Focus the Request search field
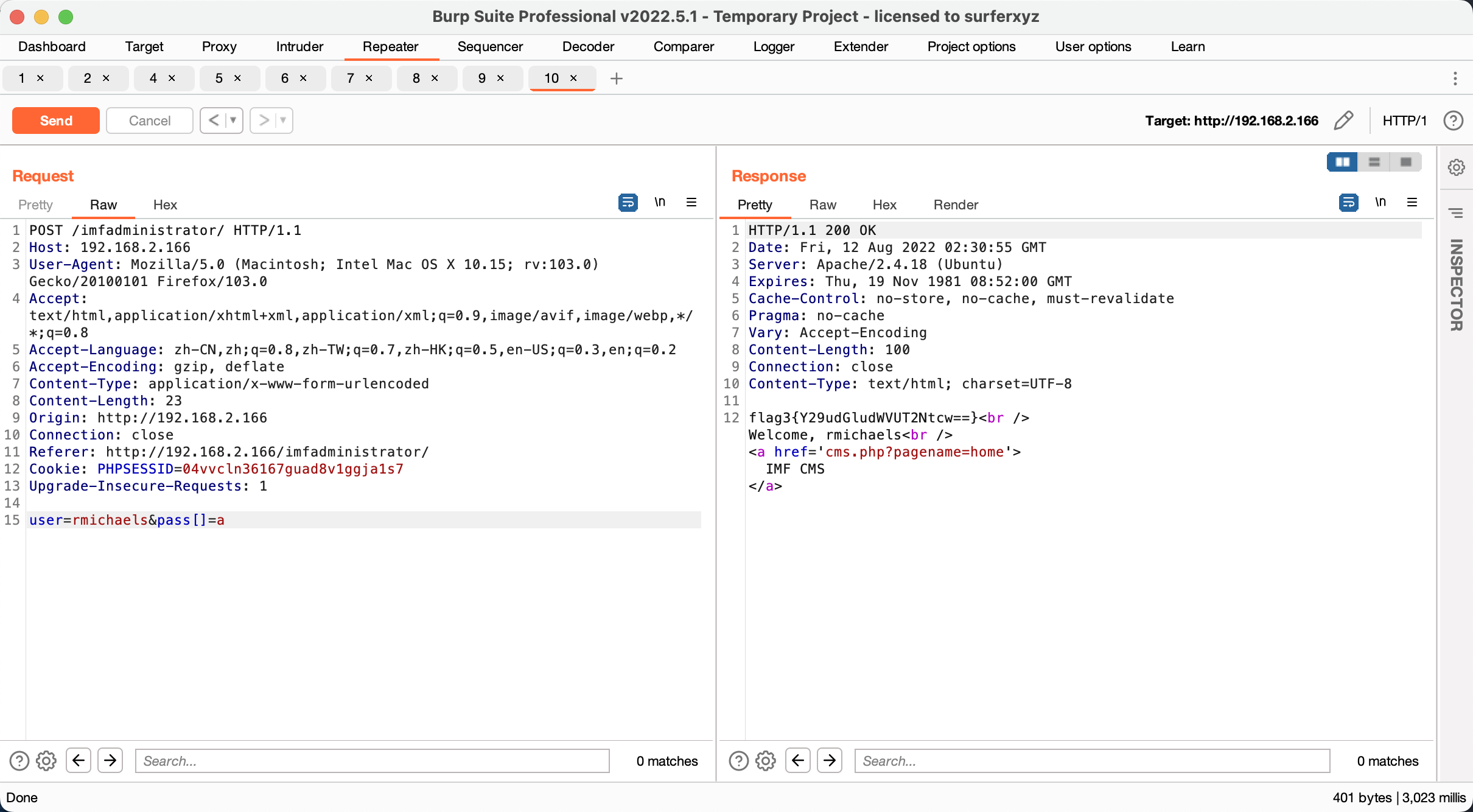The height and width of the screenshot is (812, 1473). (373, 761)
